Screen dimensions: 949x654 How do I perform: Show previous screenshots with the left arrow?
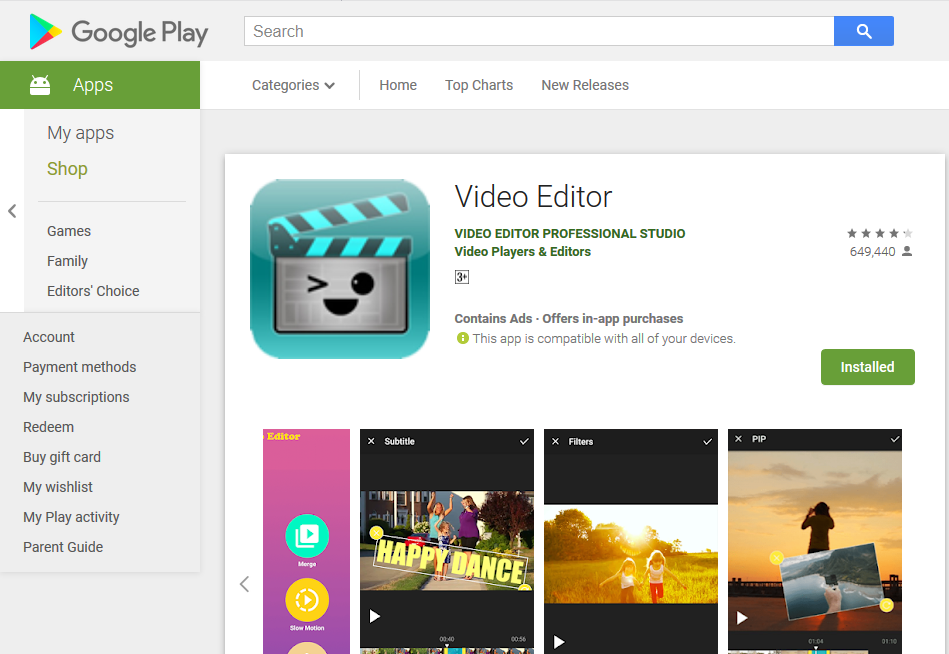tap(245, 584)
